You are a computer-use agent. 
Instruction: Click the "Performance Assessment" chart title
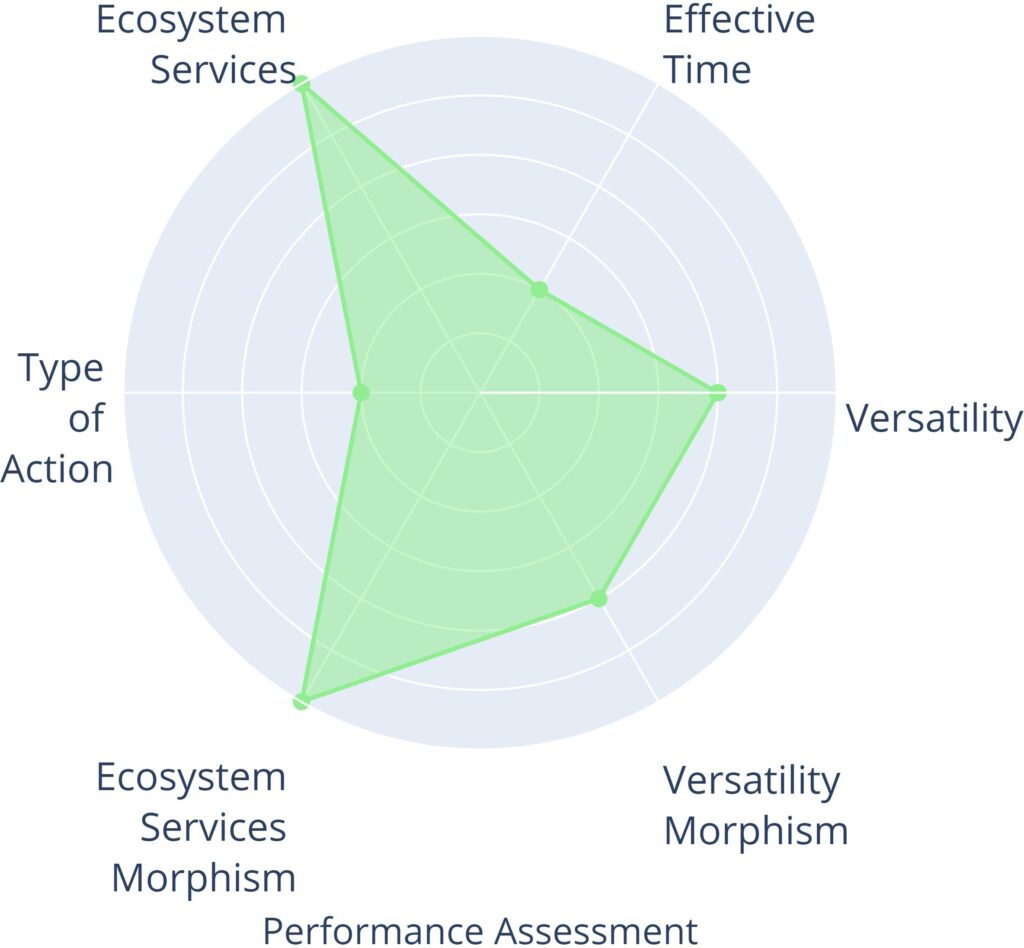tap(480, 929)
